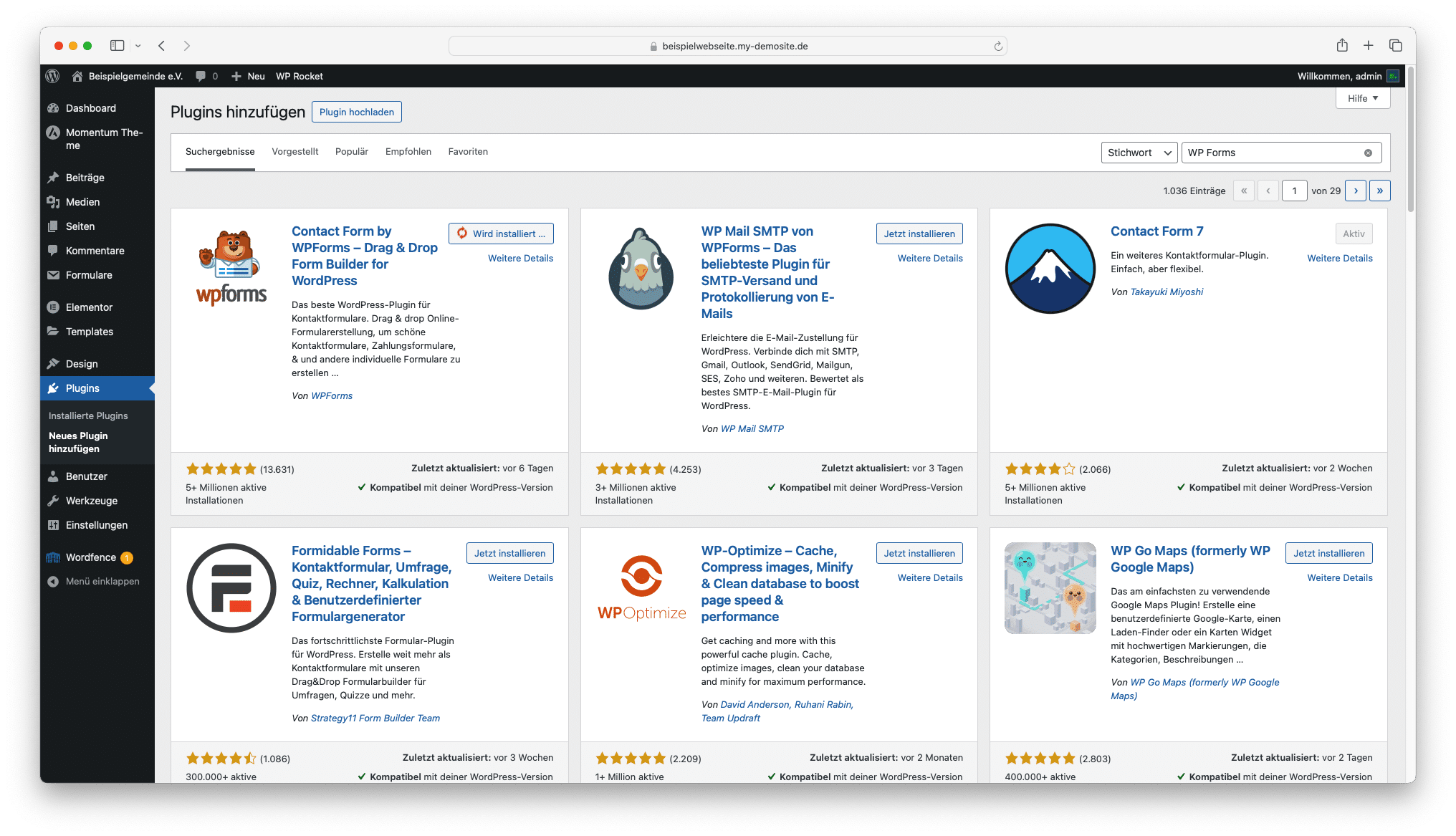Open the comments bubble in admin bar
Viewport: 1456px width, 836px height.
[201, 76]
